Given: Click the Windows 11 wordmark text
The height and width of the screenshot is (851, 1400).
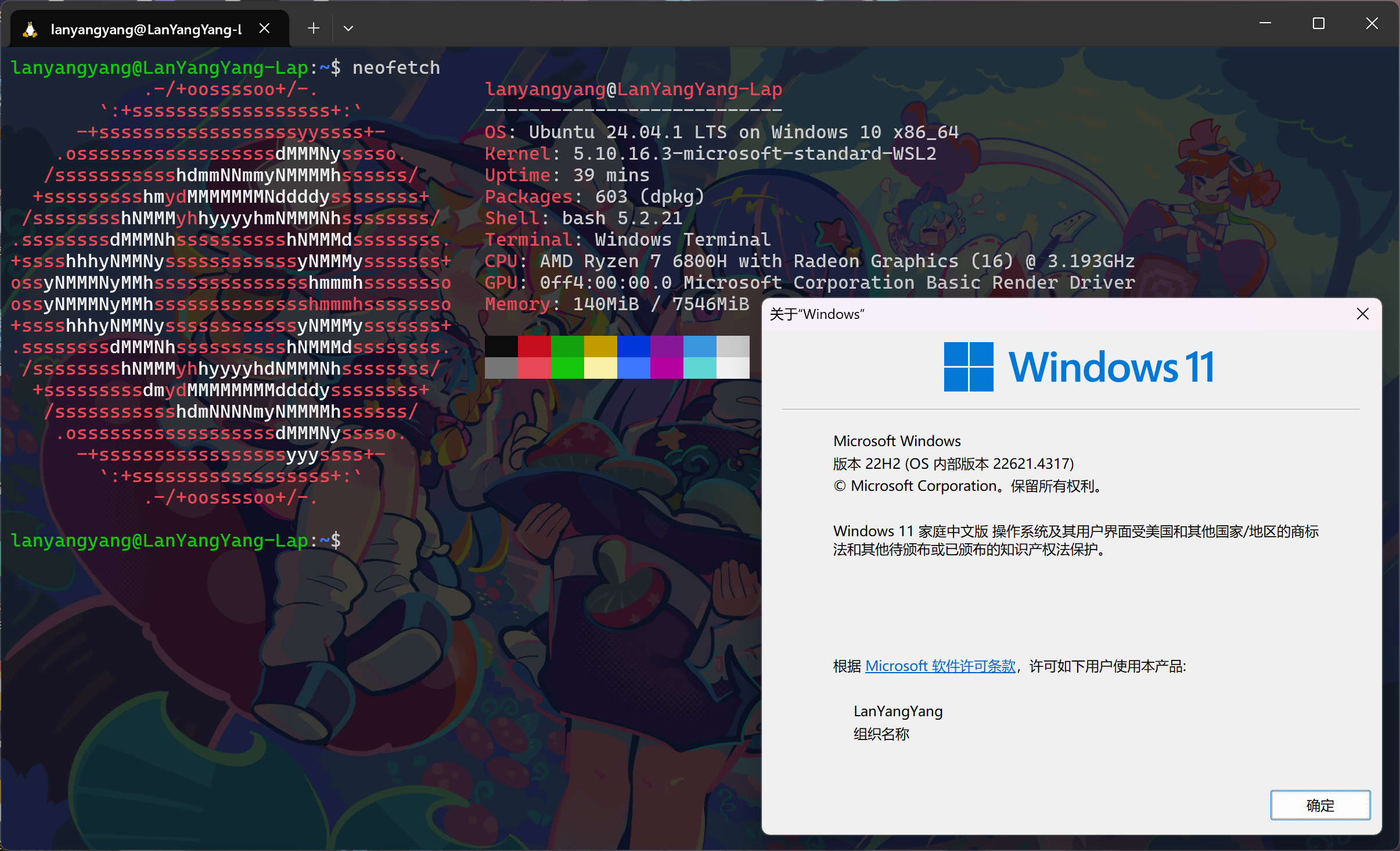Looking at the screenshot, I should click(1111, 367).
